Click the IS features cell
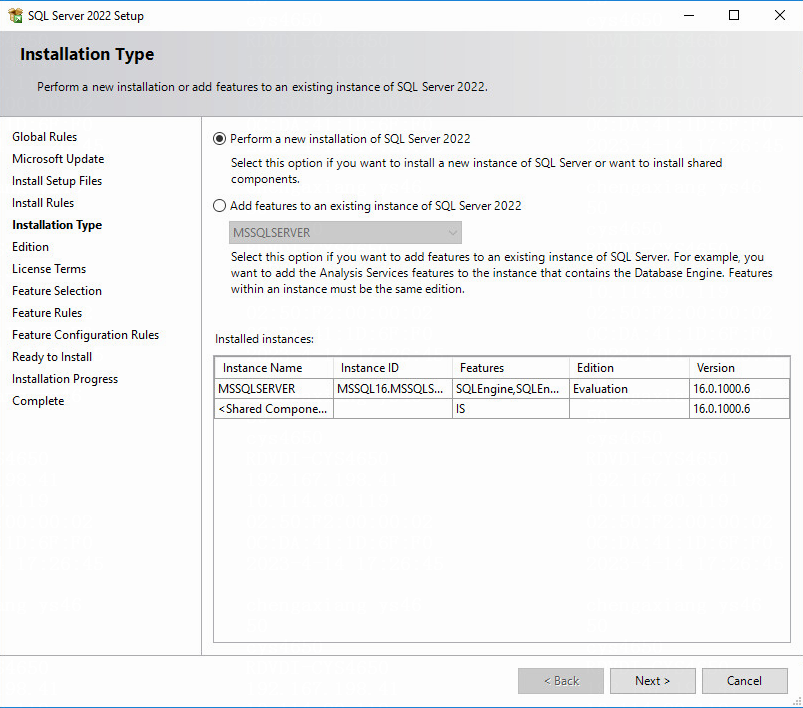 511,409
